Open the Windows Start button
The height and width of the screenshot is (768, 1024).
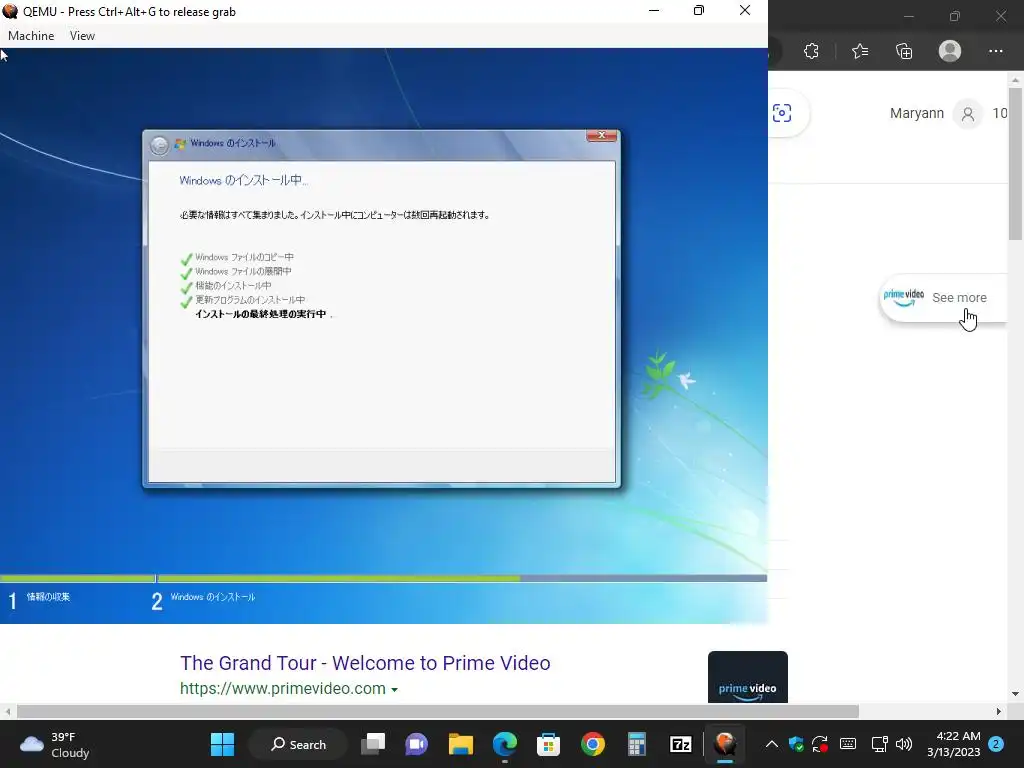tap(222, 744)
